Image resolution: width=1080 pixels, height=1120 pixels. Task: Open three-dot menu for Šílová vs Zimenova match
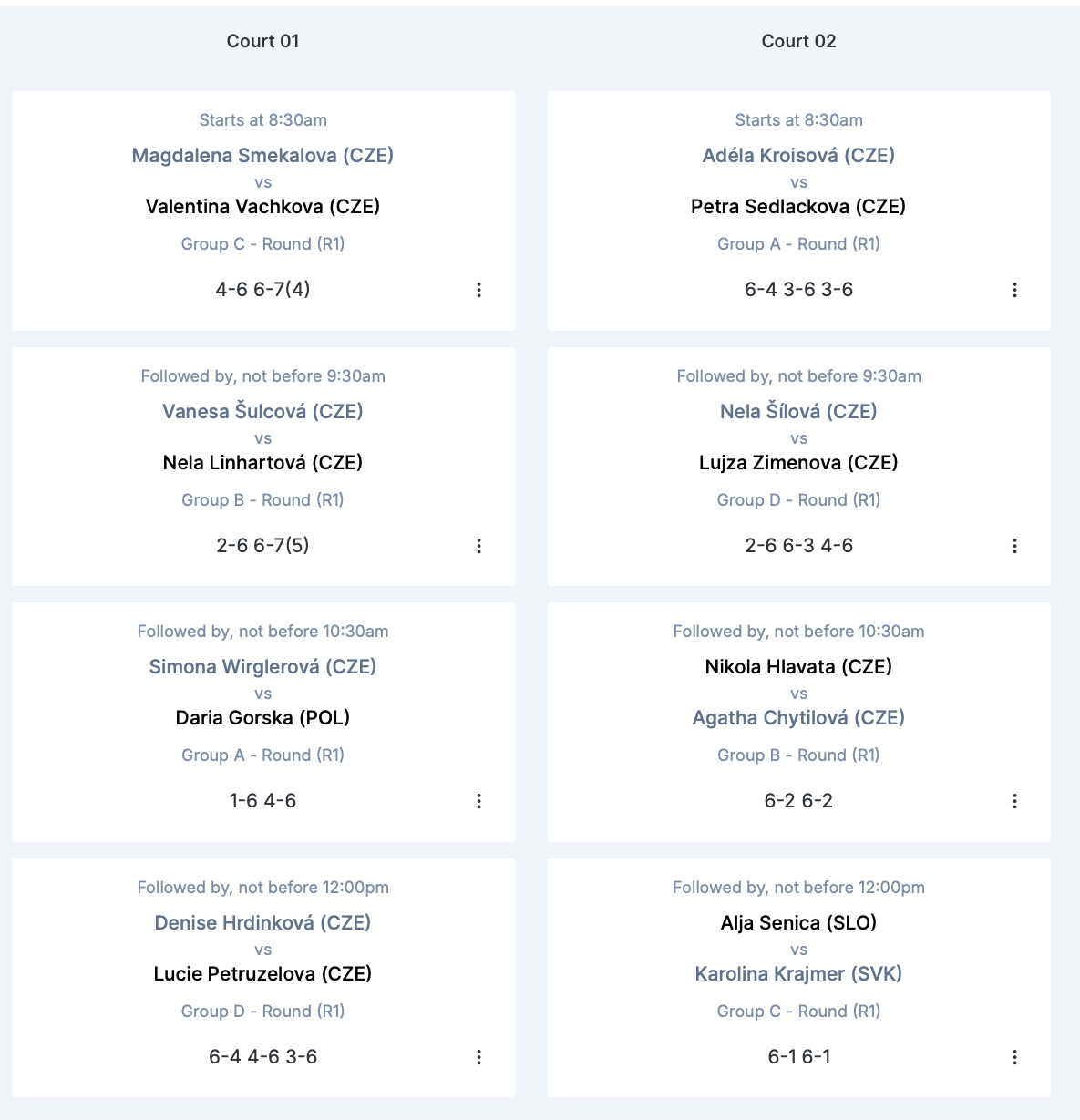point(1014,546)
